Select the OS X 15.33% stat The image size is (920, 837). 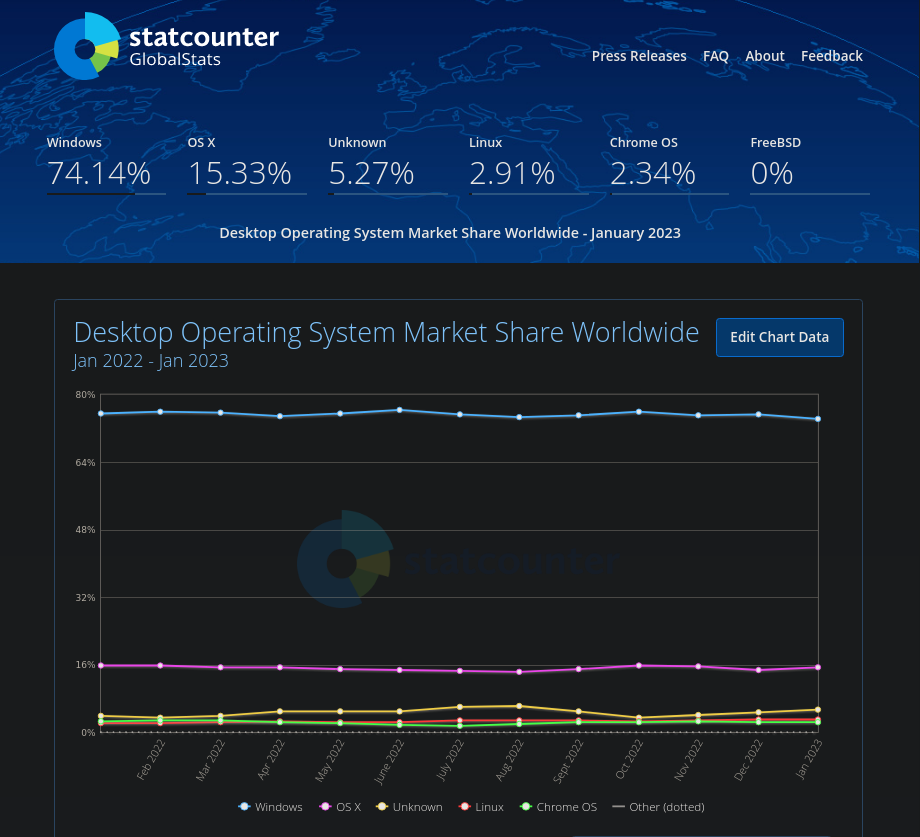tap(247, 165)
